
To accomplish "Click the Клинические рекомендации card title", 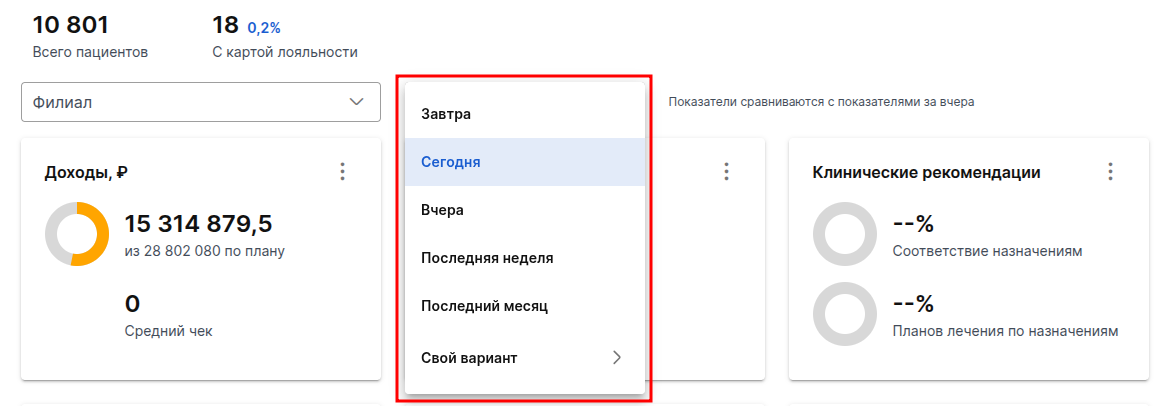I will [926, 173].
